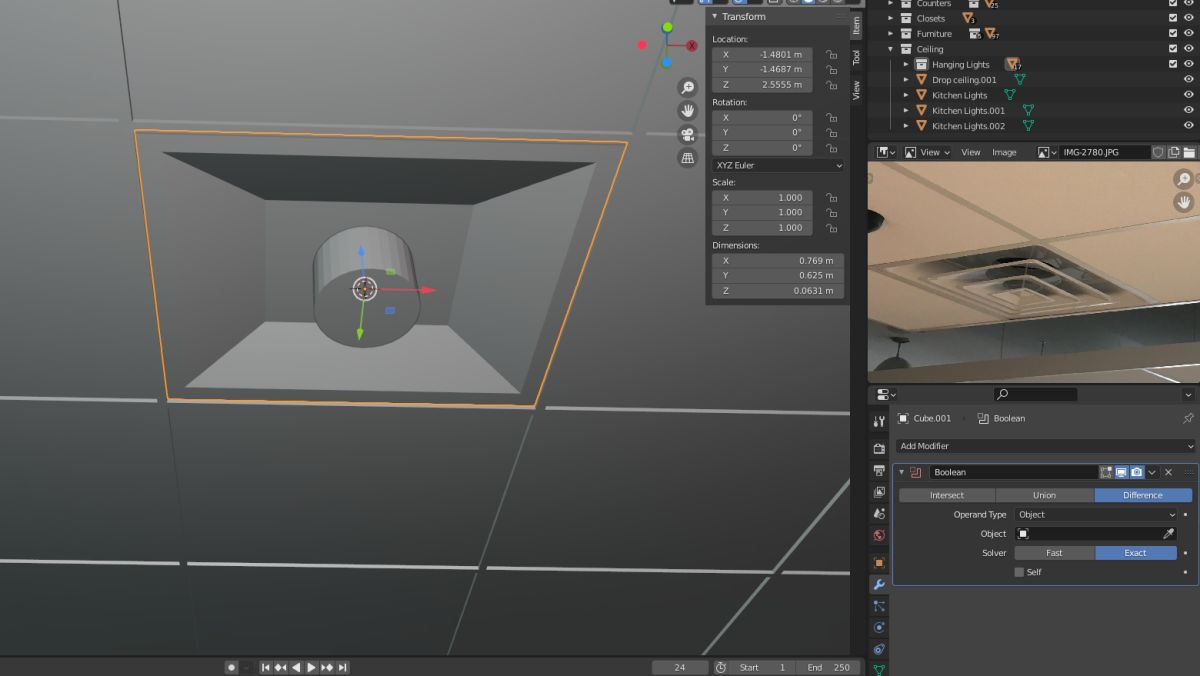The width and height of the screenshot is (1200, 676).
Task: Collapse the Ceiling collection
Action: coord(891,49)
